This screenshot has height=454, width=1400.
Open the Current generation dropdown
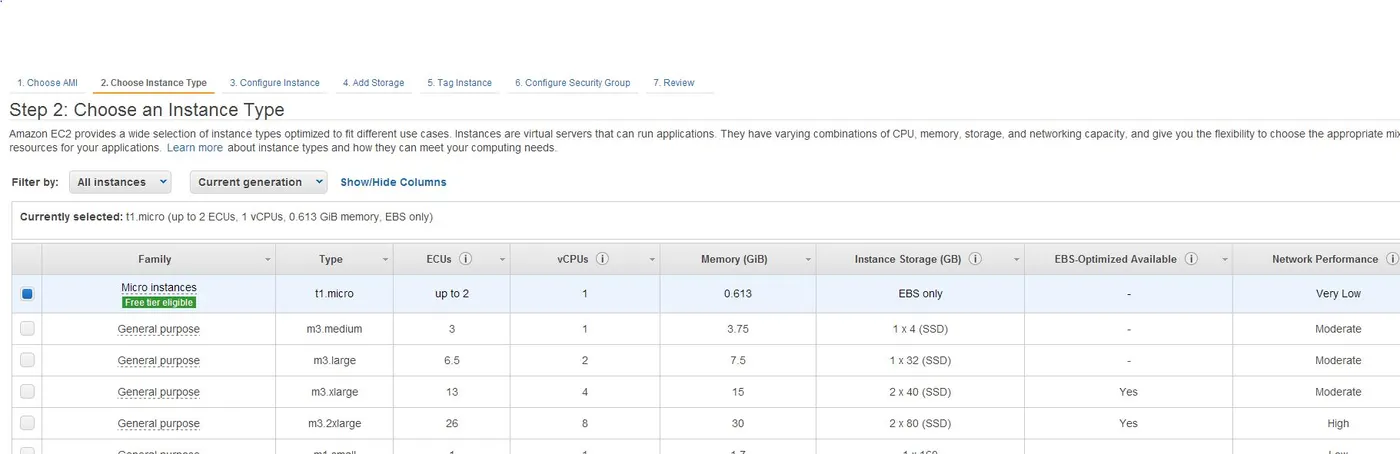(259, 182)
